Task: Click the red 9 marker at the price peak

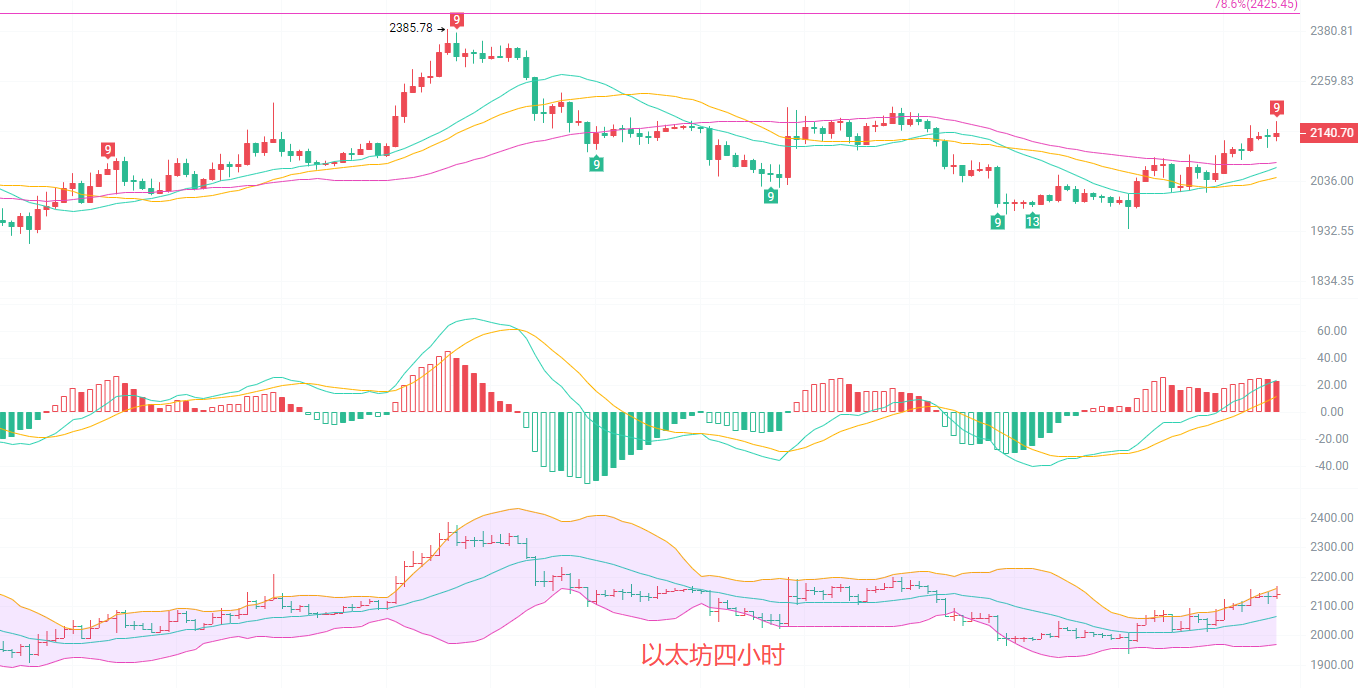Action: coord(456,19)
